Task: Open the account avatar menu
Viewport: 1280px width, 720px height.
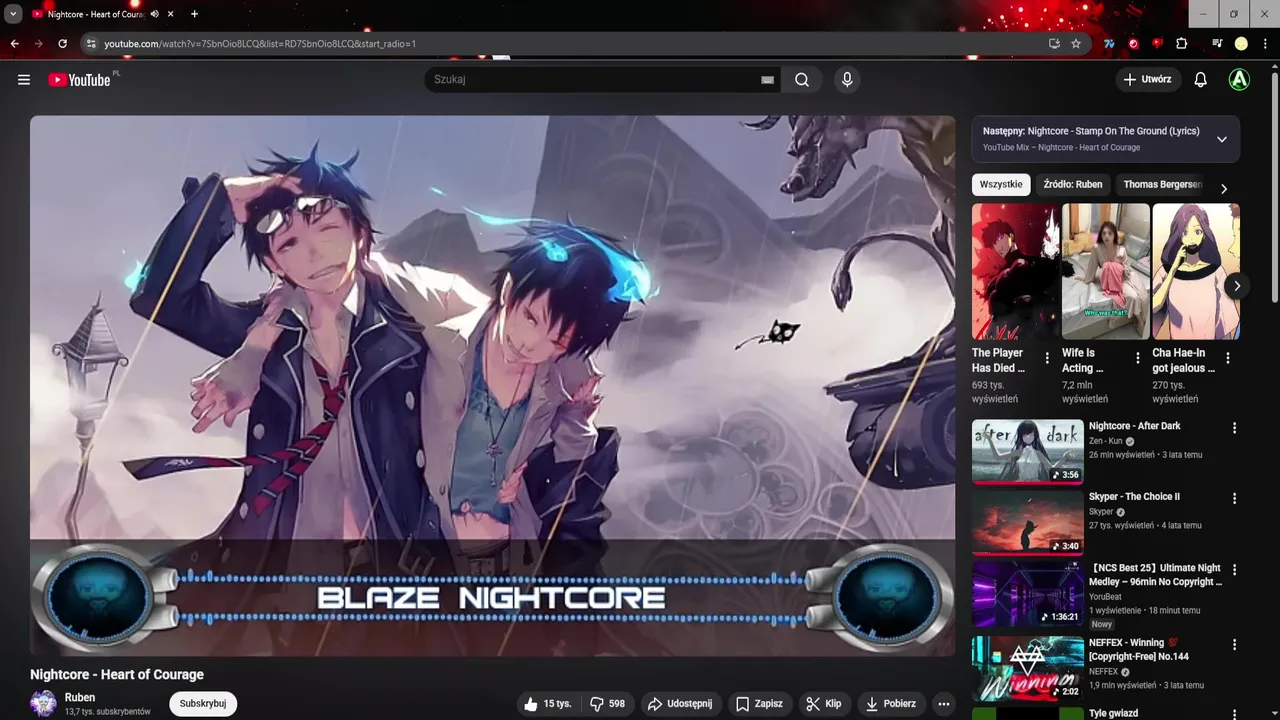Action: [x=1239, y=80]
